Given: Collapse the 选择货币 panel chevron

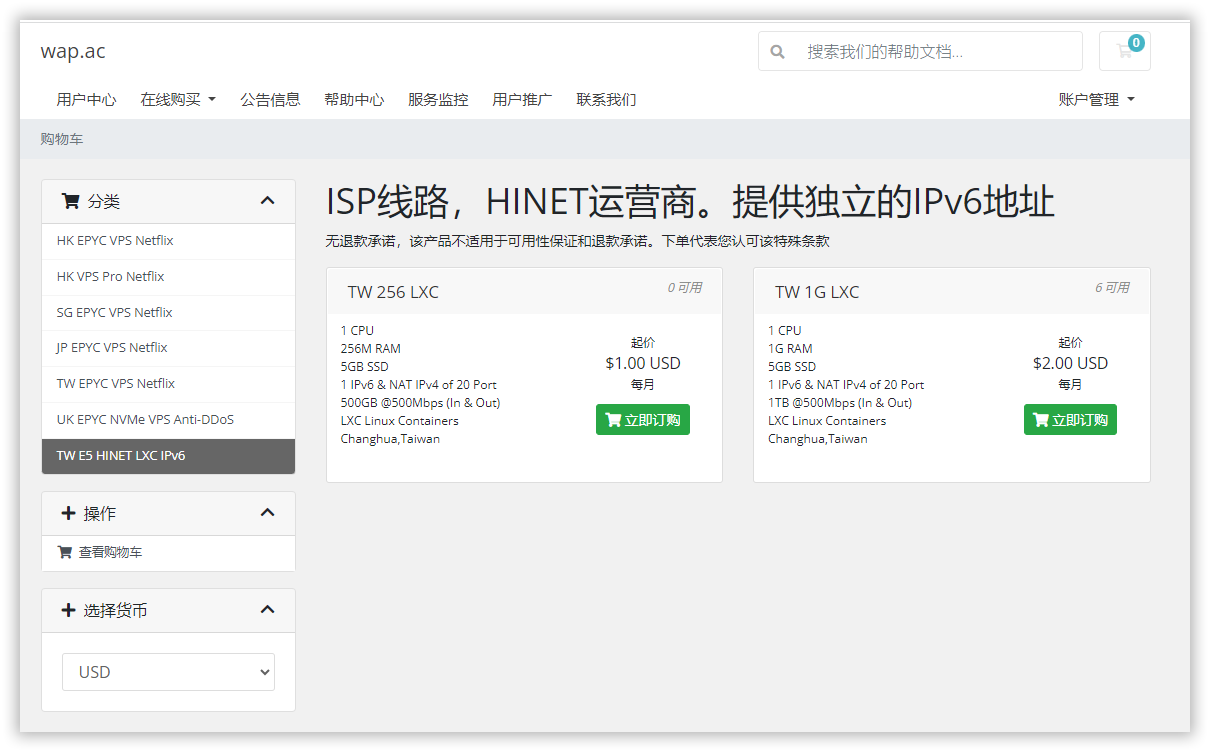Looking at the screenshot, I should click(267, 610).
